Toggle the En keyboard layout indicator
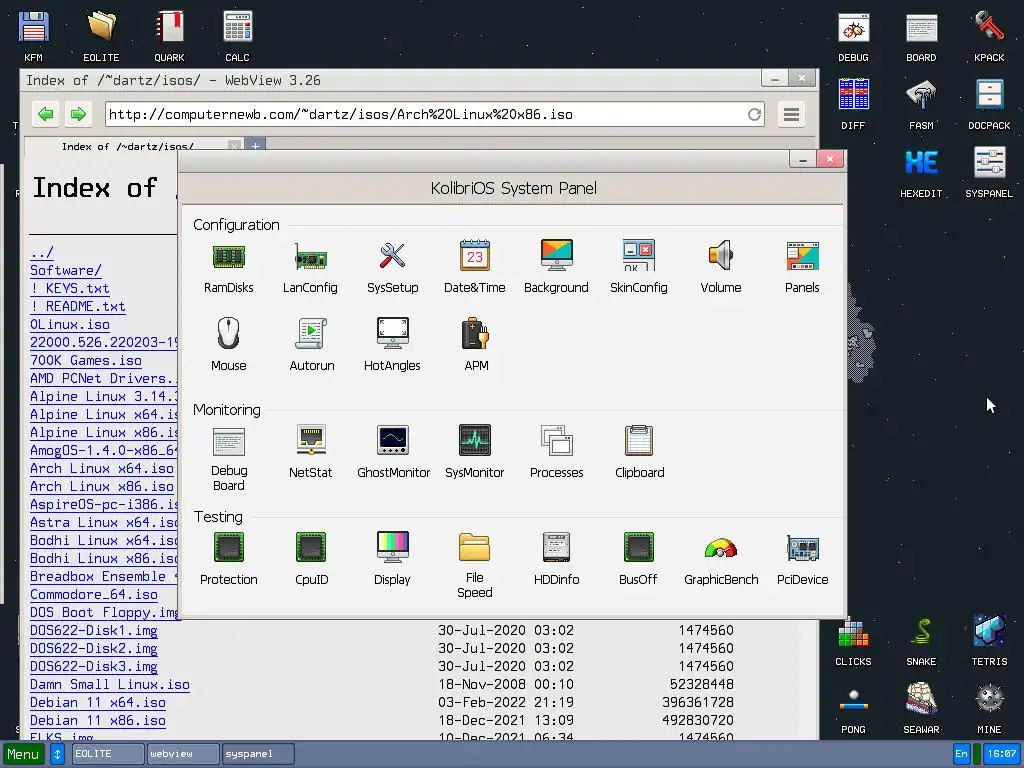 click(x=961, y=754)
